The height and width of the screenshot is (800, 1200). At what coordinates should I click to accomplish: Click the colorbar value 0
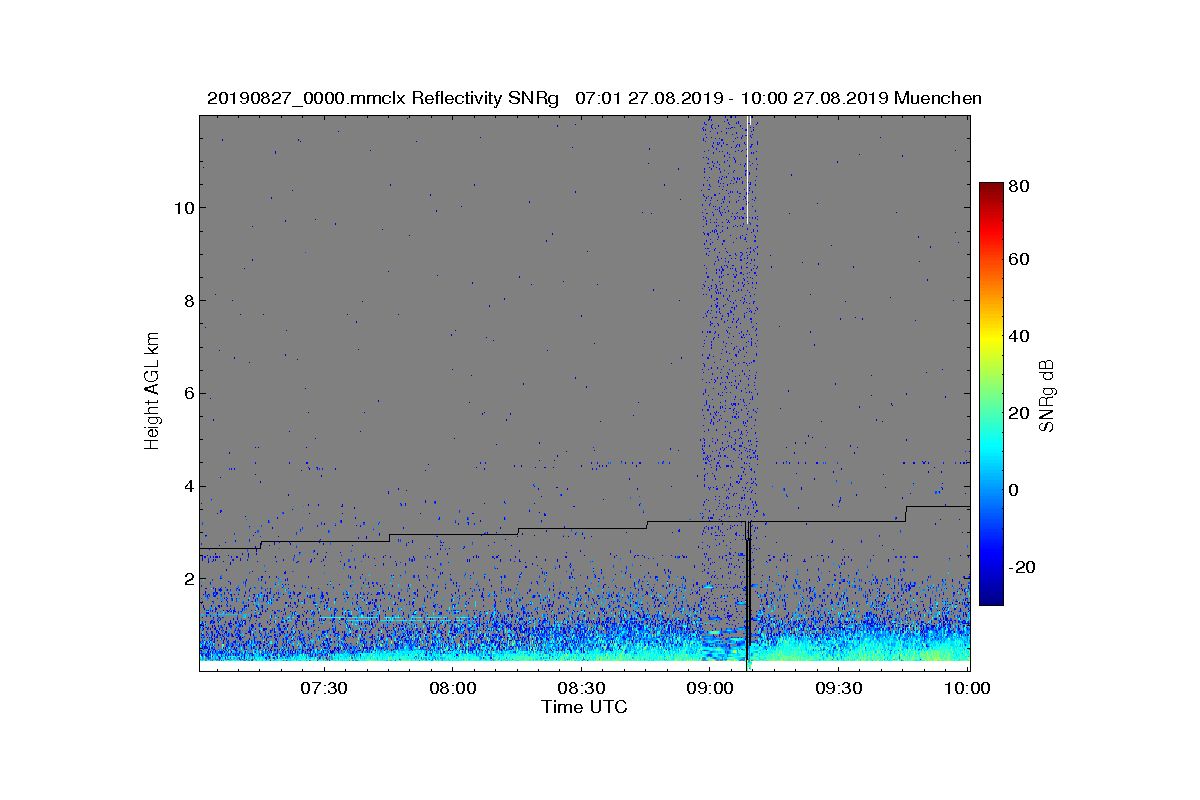point(1015,490)
